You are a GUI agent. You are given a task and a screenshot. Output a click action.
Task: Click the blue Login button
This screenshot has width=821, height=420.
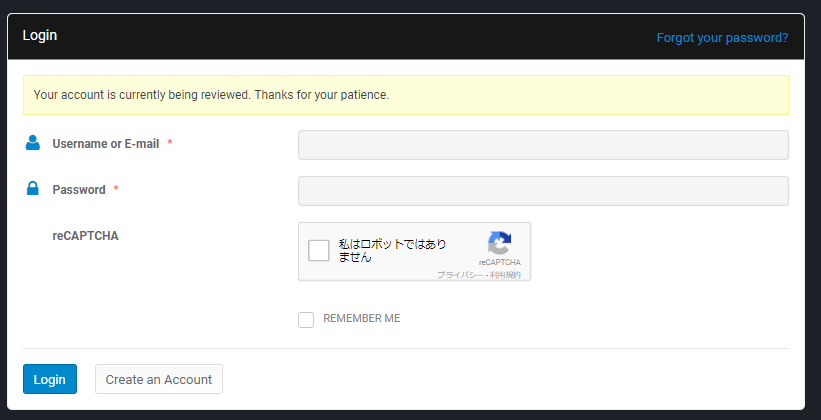click(x=50, y=379)
